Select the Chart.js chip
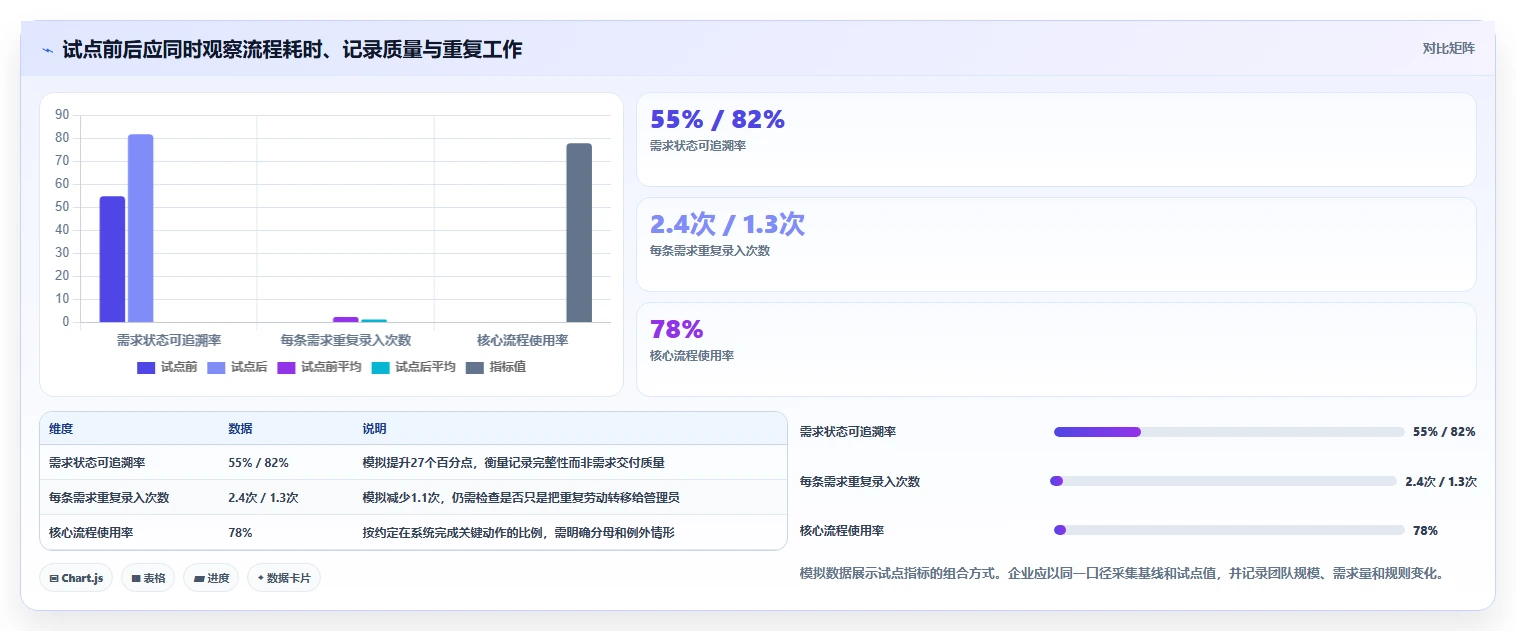The height and width of the screenshot is (631, 1516). [76, 578]
